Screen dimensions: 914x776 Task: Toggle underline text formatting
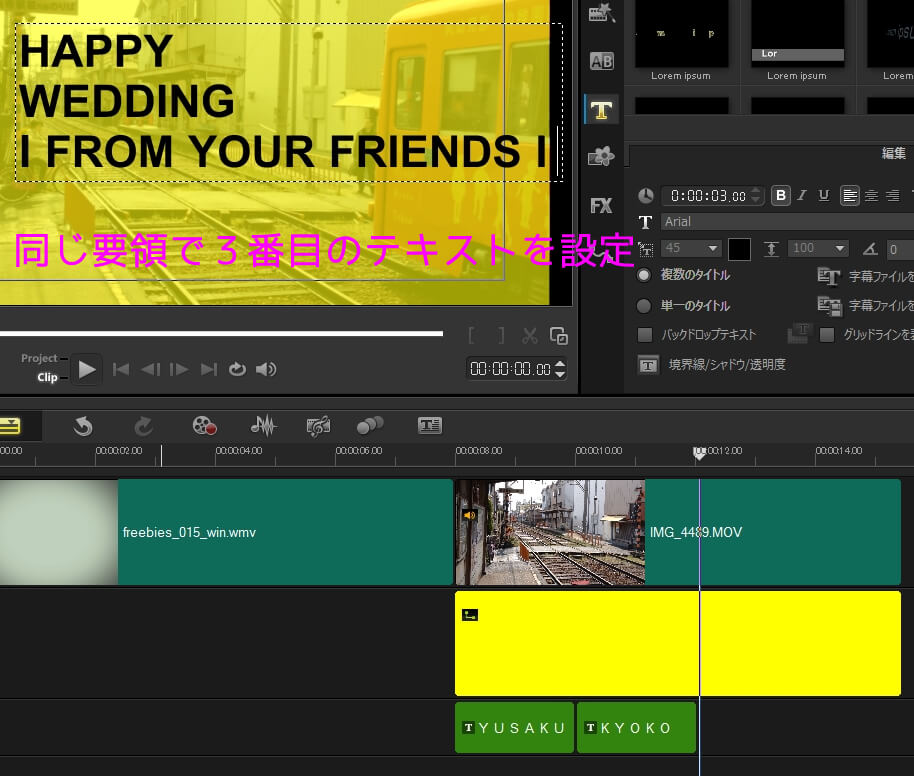coord(823,195)
